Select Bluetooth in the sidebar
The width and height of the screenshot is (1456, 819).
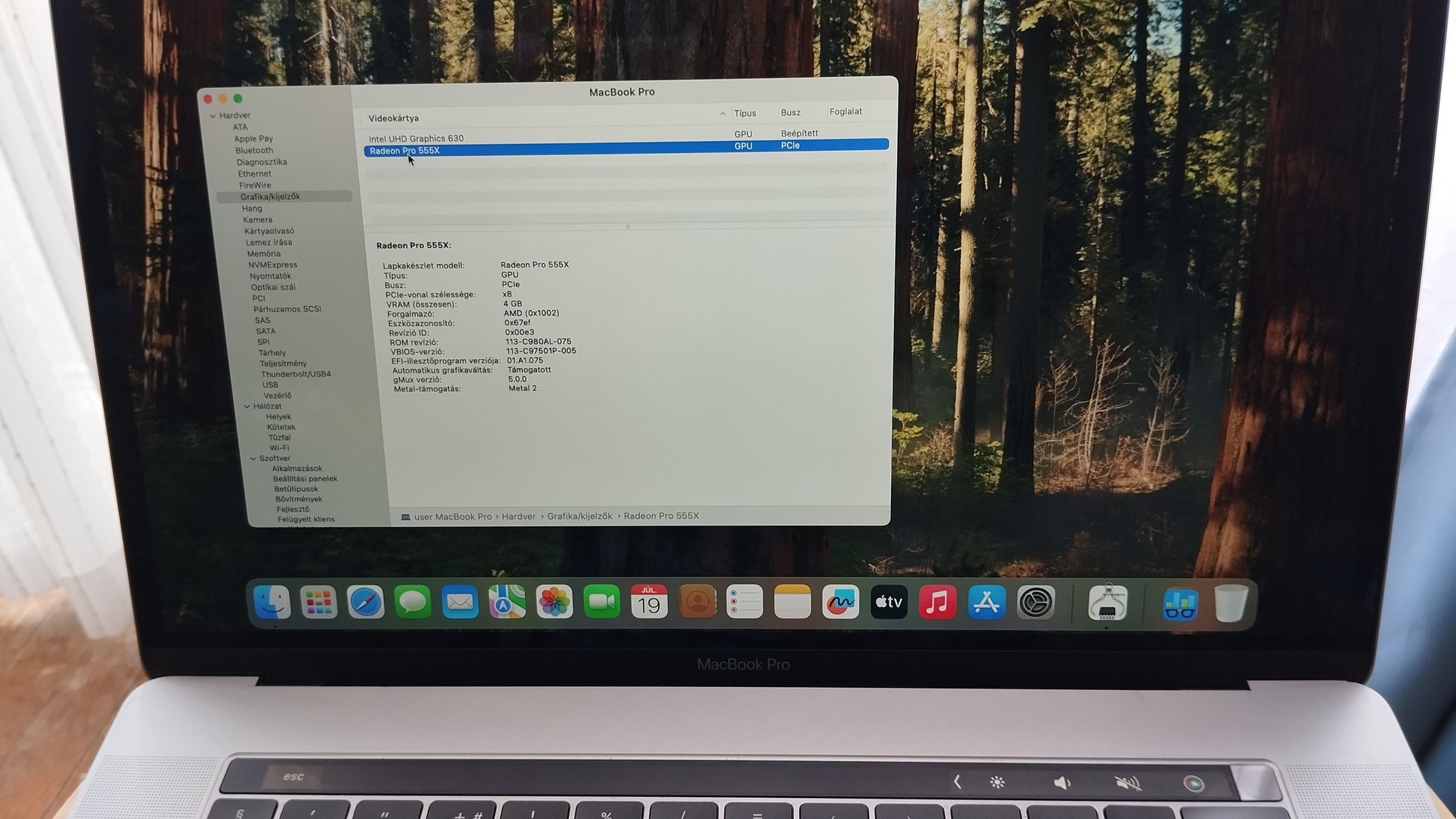click(x=254, y=150)
